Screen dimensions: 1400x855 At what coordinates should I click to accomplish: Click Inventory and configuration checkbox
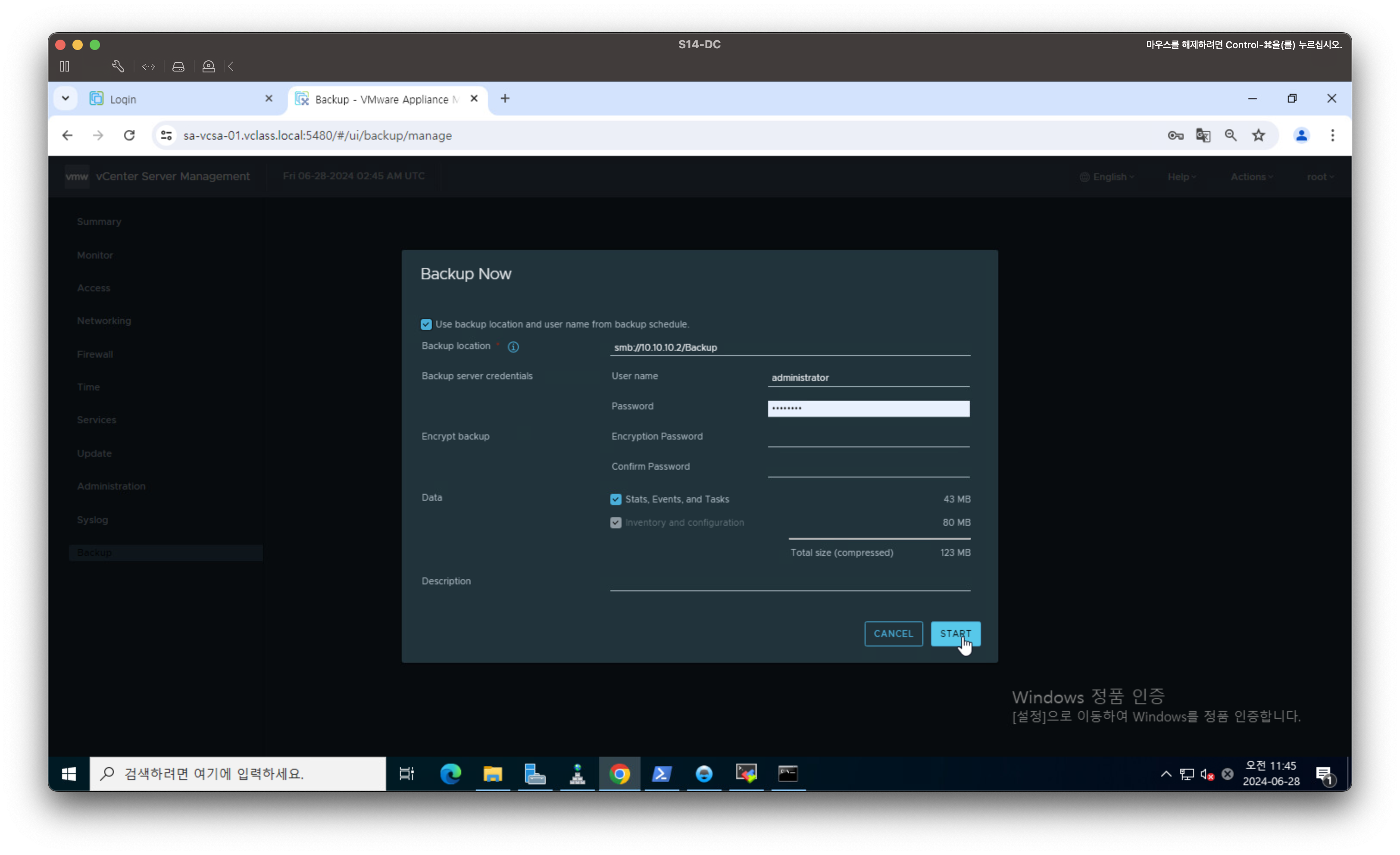coord(616,523)
